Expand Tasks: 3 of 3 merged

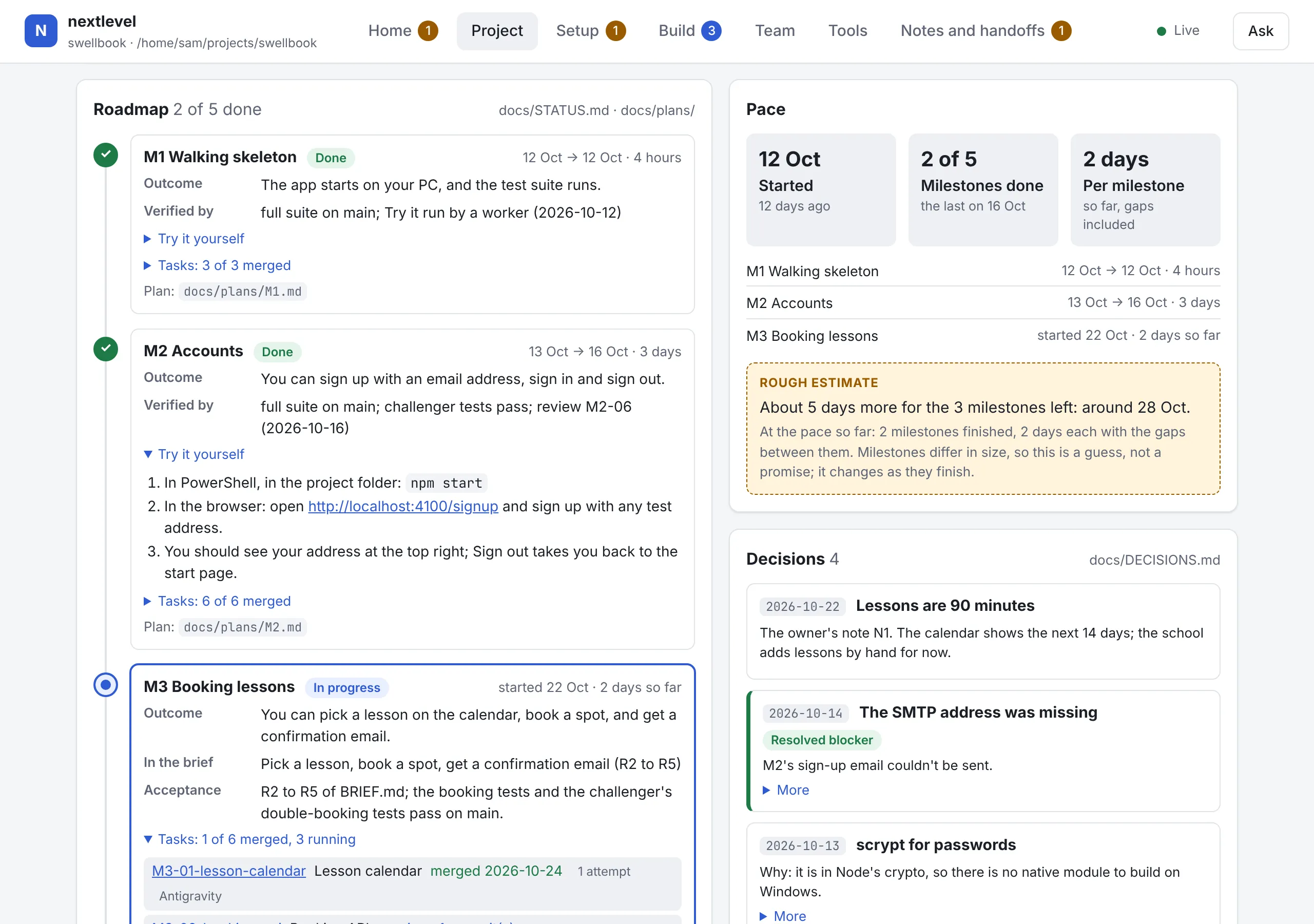pyautogui.click(x=218, y=265)
